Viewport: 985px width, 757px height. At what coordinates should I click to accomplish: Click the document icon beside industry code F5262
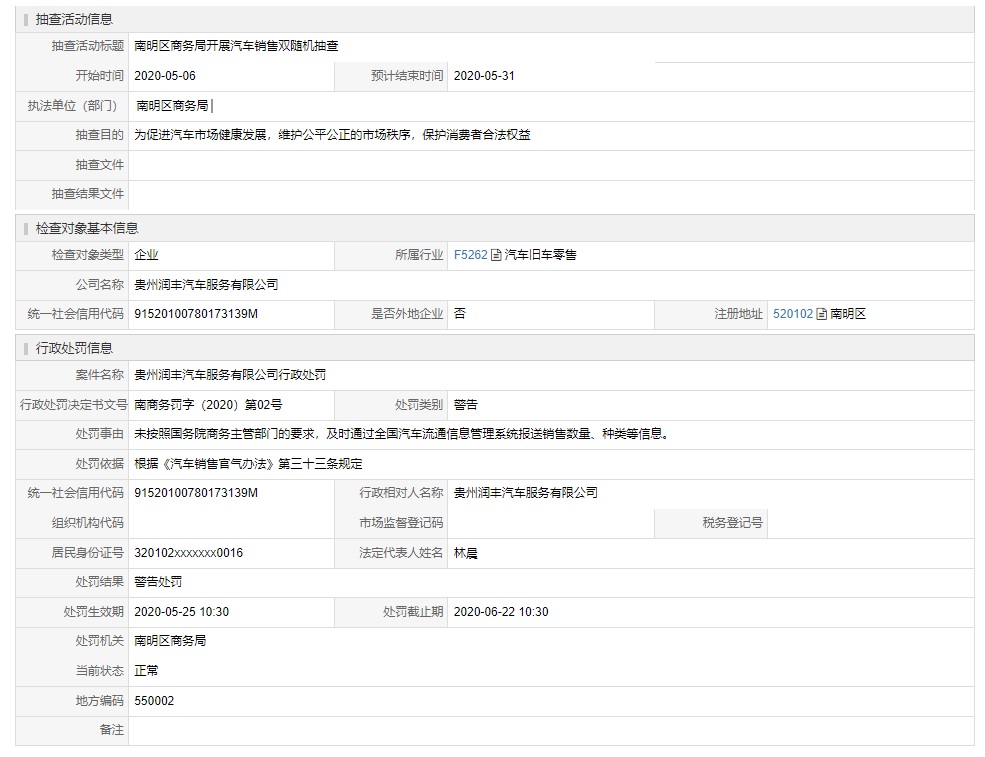point(496,256)
